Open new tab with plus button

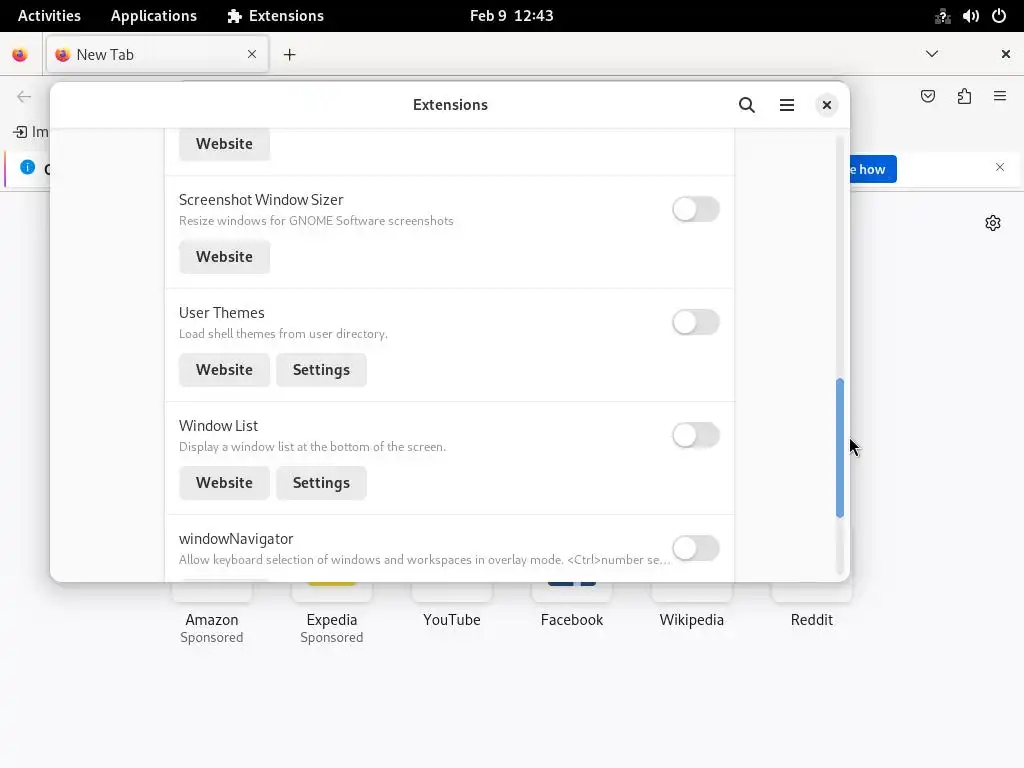pyautogui.click(x=289, y=54)
